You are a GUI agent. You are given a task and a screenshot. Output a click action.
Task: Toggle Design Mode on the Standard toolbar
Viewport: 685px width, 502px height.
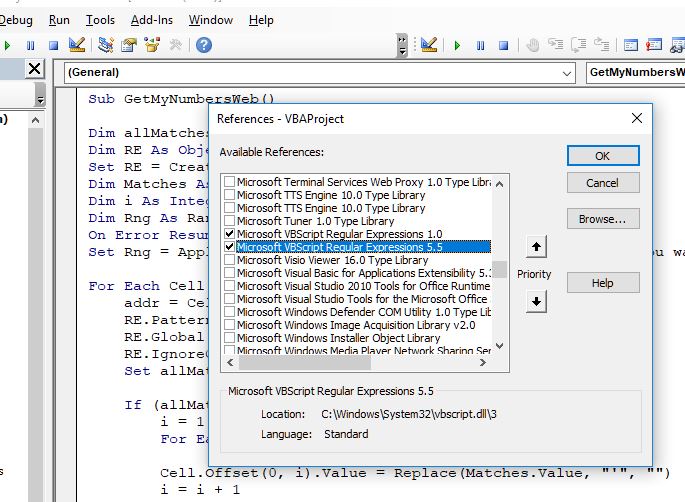point(77,45)
